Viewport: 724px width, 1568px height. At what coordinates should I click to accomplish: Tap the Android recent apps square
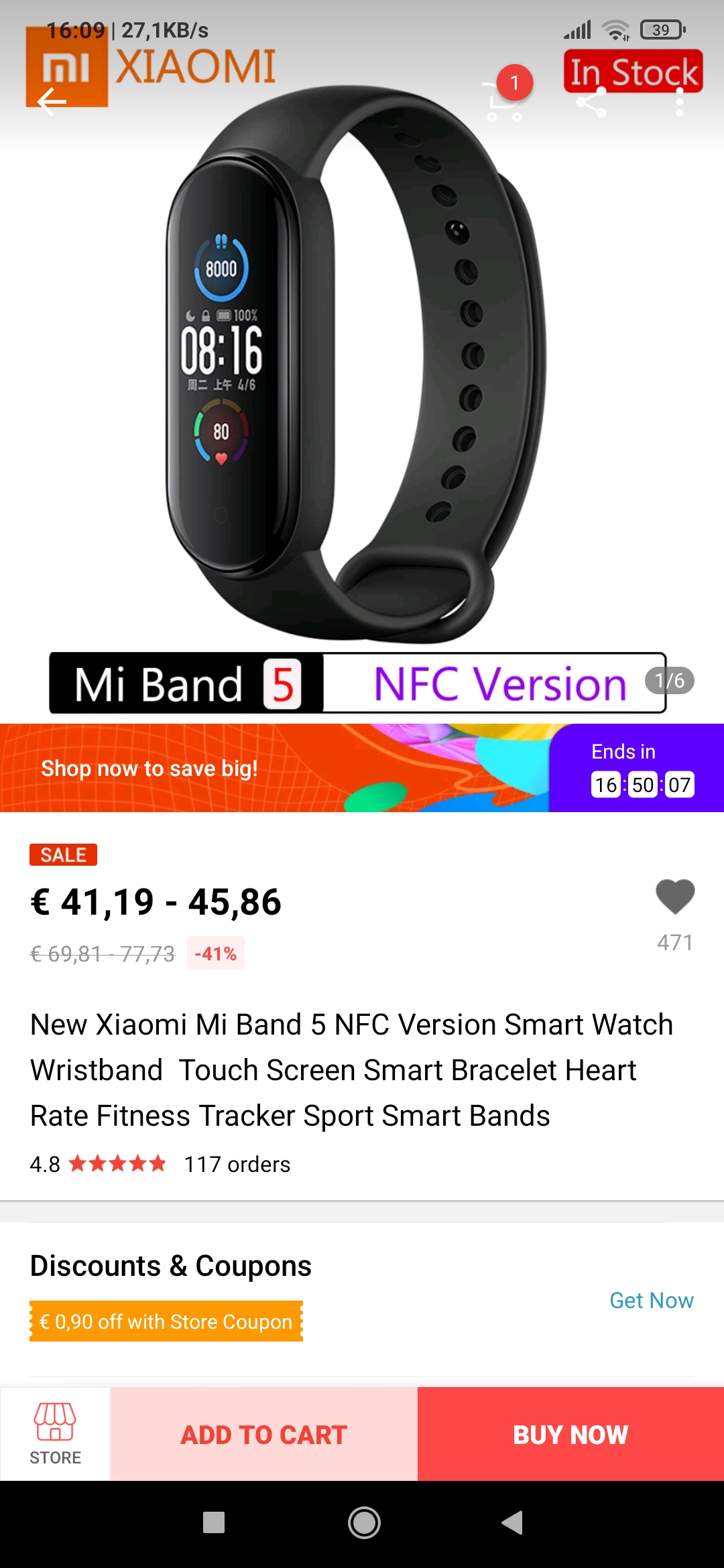(214, 1522)
